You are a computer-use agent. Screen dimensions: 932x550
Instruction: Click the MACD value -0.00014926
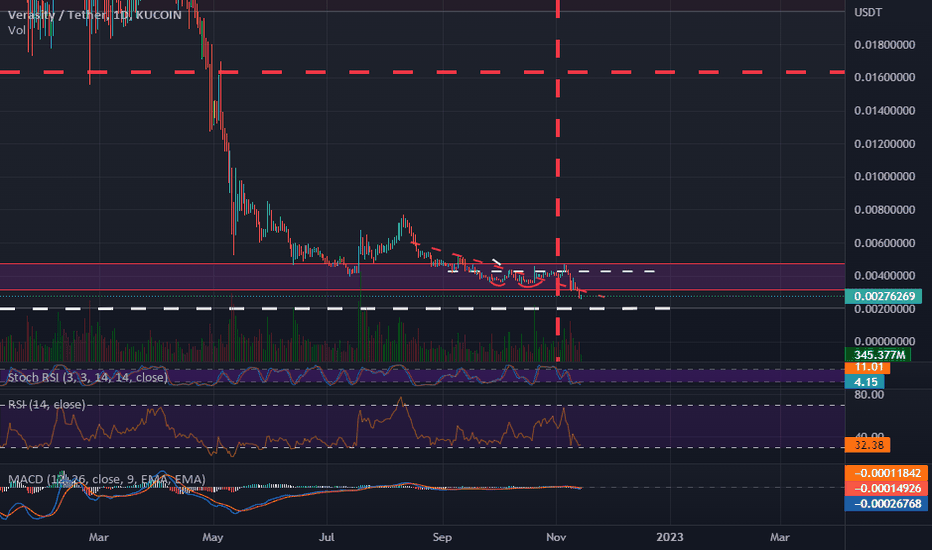[886, 488]
